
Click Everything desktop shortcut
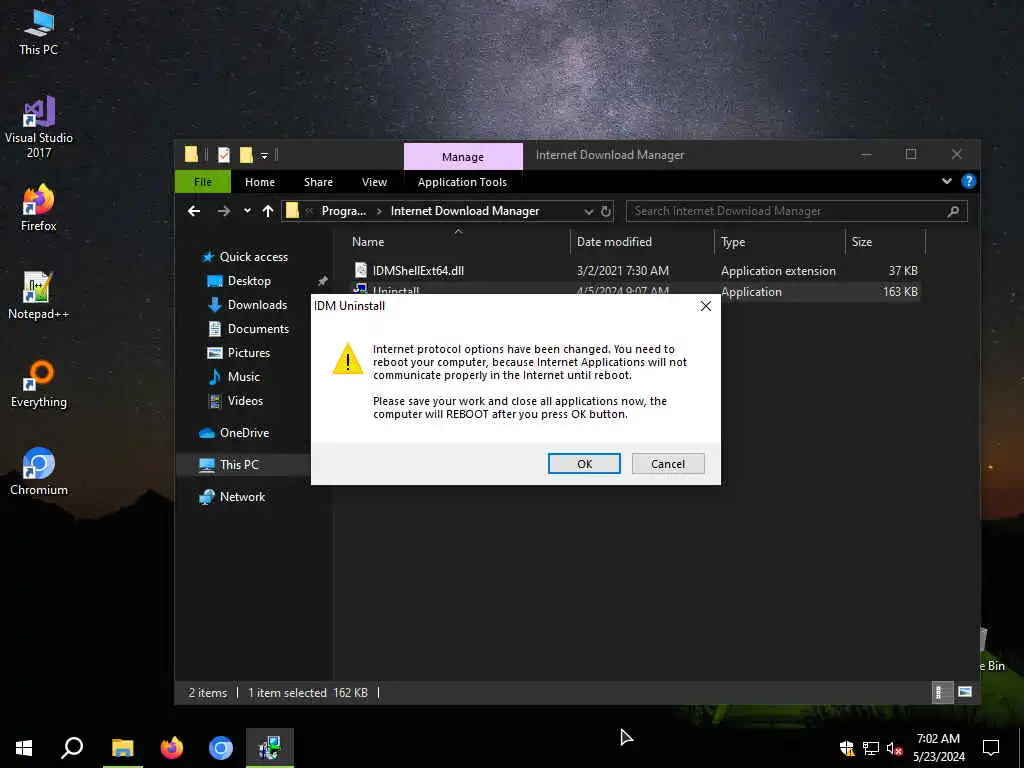coord(39,384)
